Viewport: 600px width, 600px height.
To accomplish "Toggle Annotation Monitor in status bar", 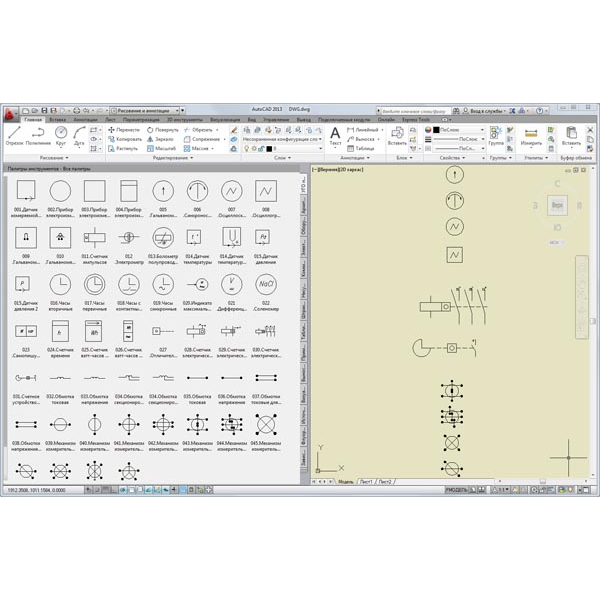I will click(209, 489).
